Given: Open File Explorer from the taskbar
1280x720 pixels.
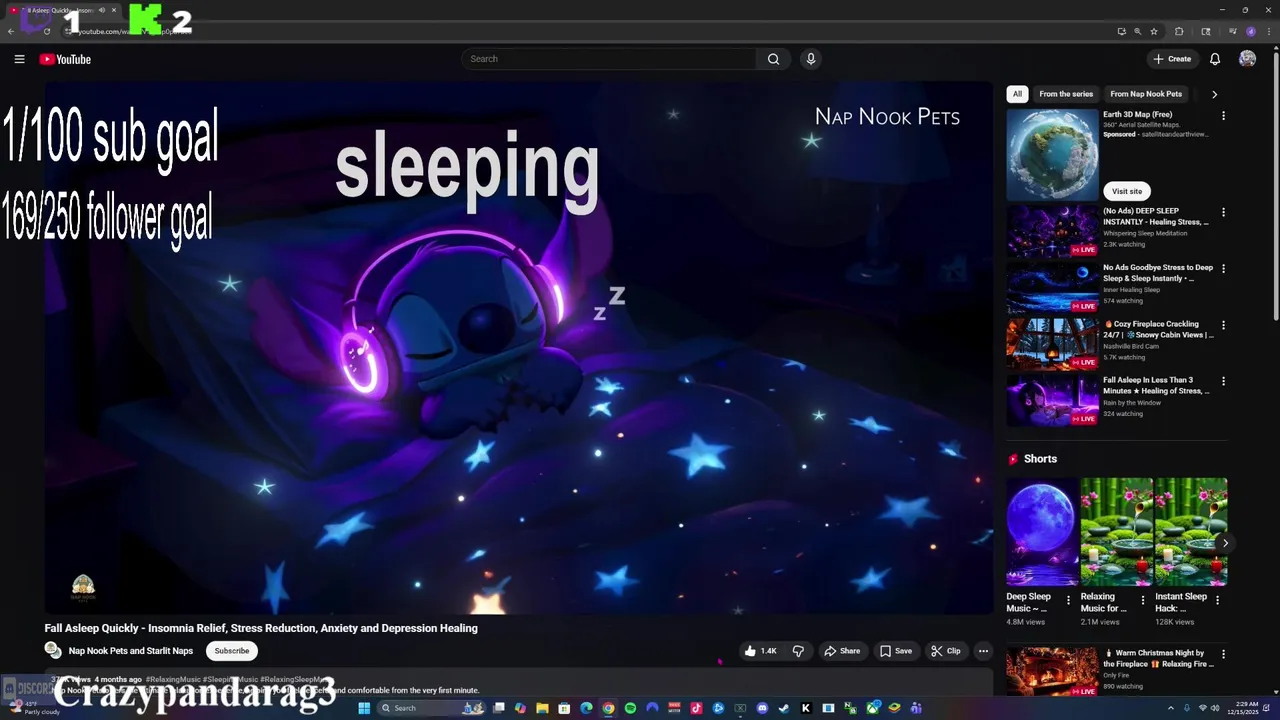Looking at the screenshot, I should pos(542,708).
